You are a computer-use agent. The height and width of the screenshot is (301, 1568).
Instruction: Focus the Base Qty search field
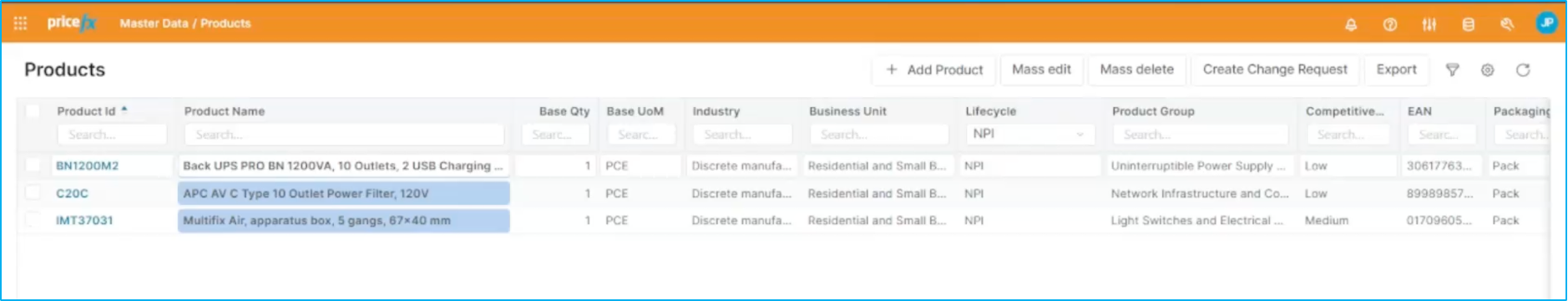coord(555,135)
